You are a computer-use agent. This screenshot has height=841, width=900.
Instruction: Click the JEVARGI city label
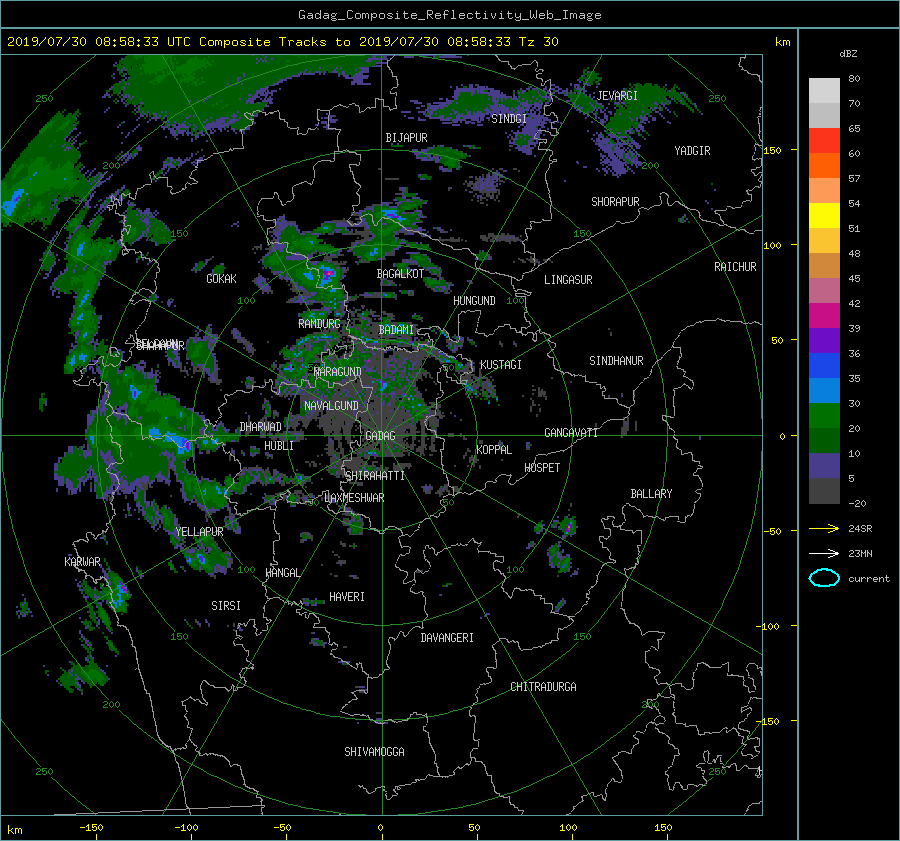(617, 96)
